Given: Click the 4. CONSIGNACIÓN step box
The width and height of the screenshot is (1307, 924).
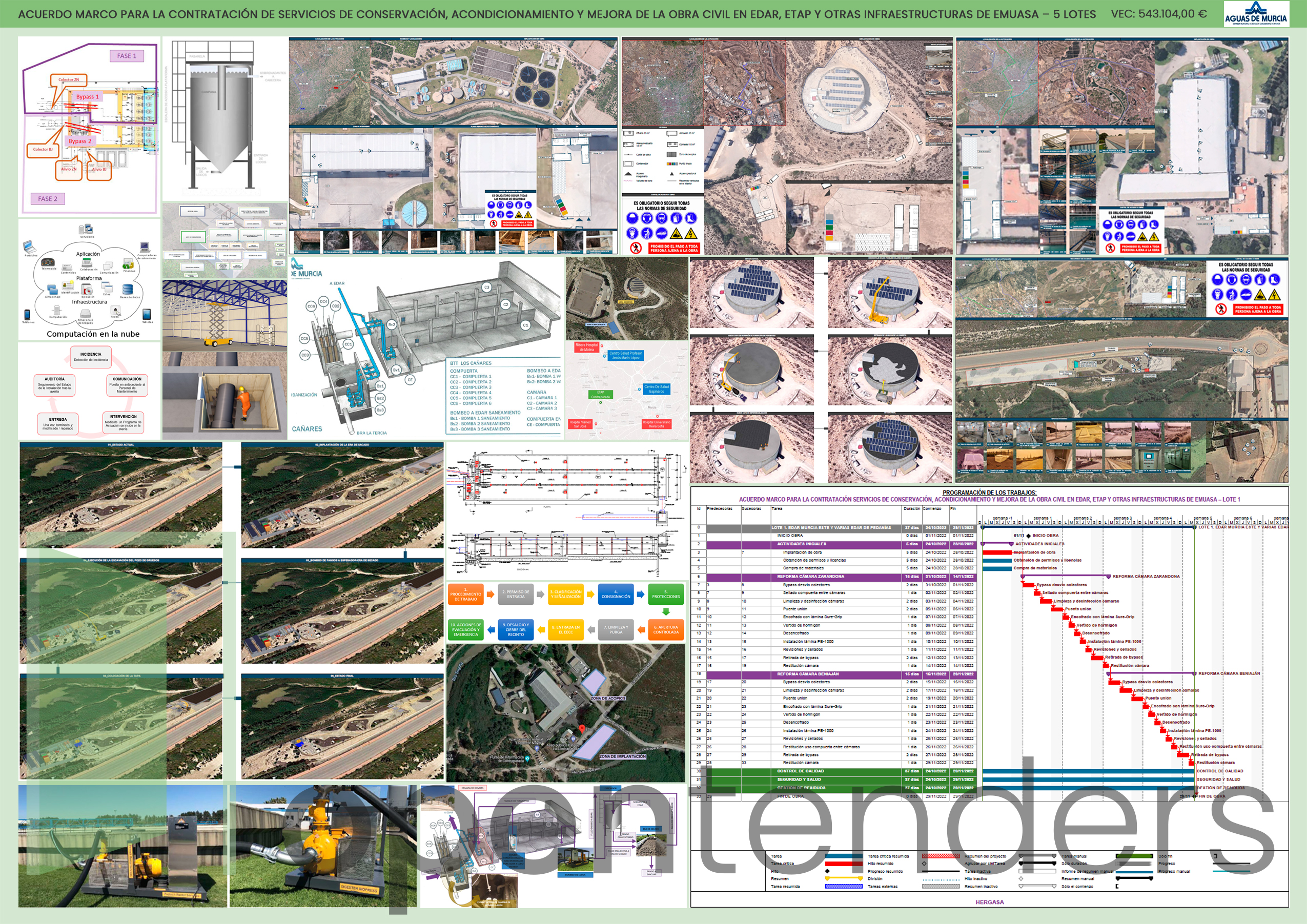Looking at the screenshot, I should pyautogui.click(x=616, y=594).
